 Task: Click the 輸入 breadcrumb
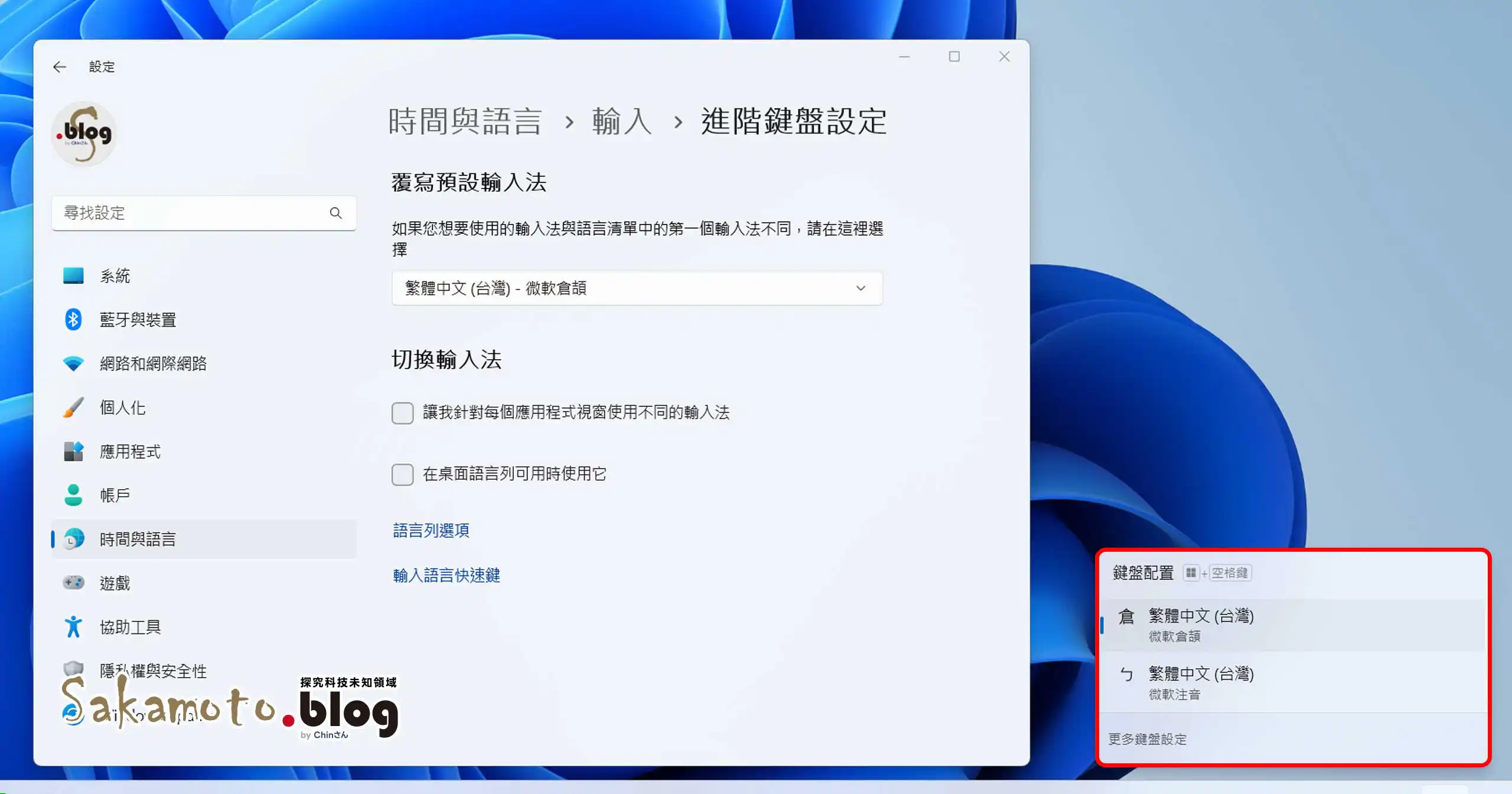621,122
